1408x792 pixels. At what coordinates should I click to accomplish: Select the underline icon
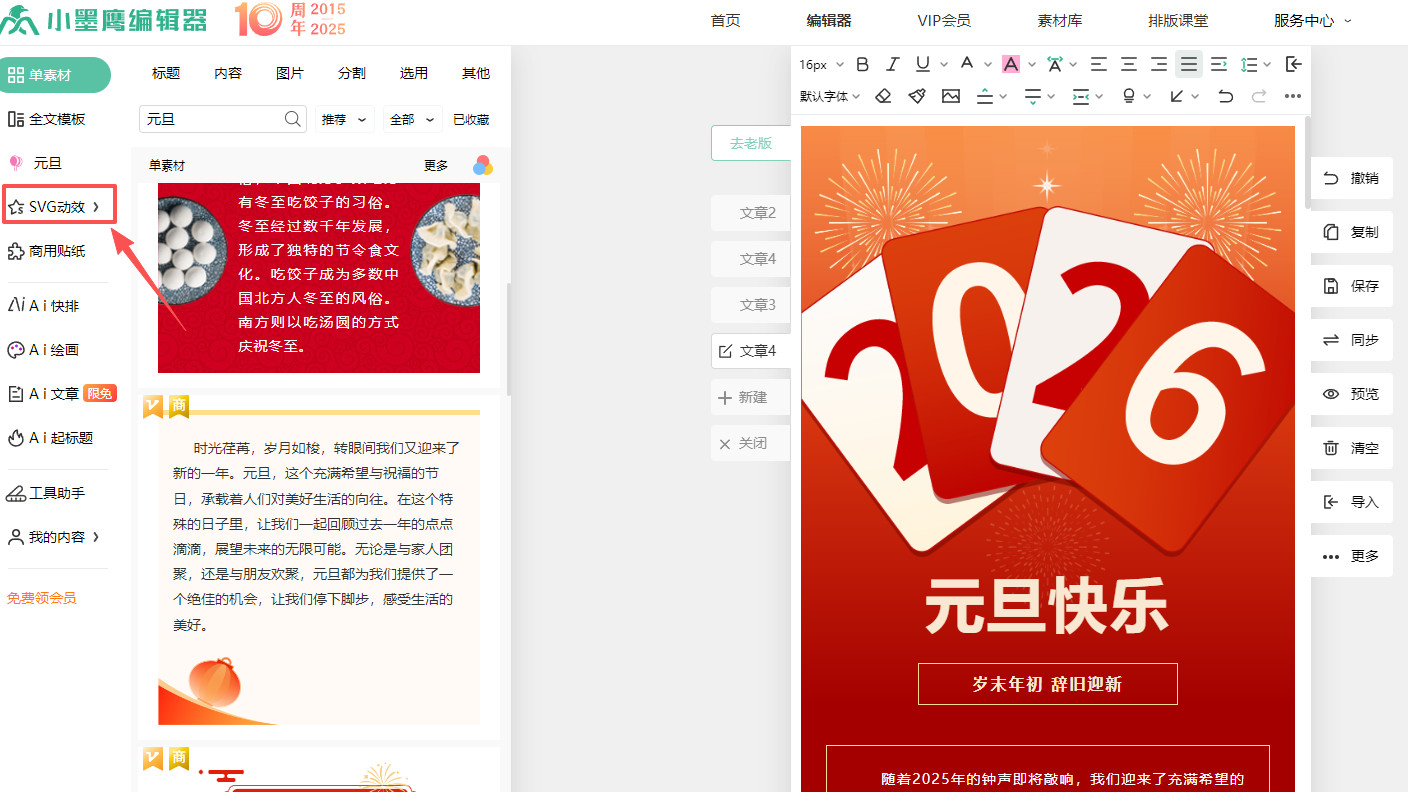click(x=922, y=63)
